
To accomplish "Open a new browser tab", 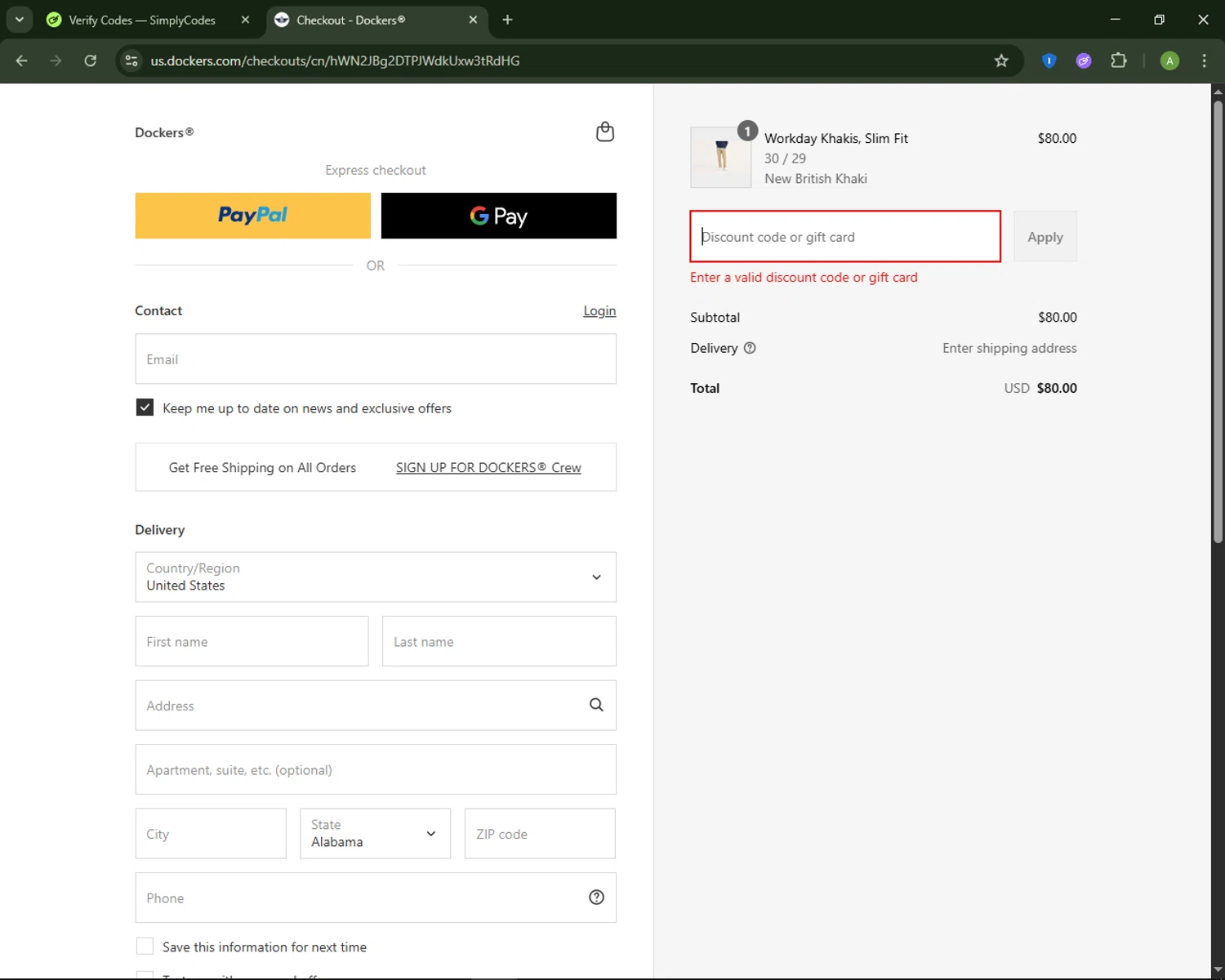I will [x=507, y=20].
